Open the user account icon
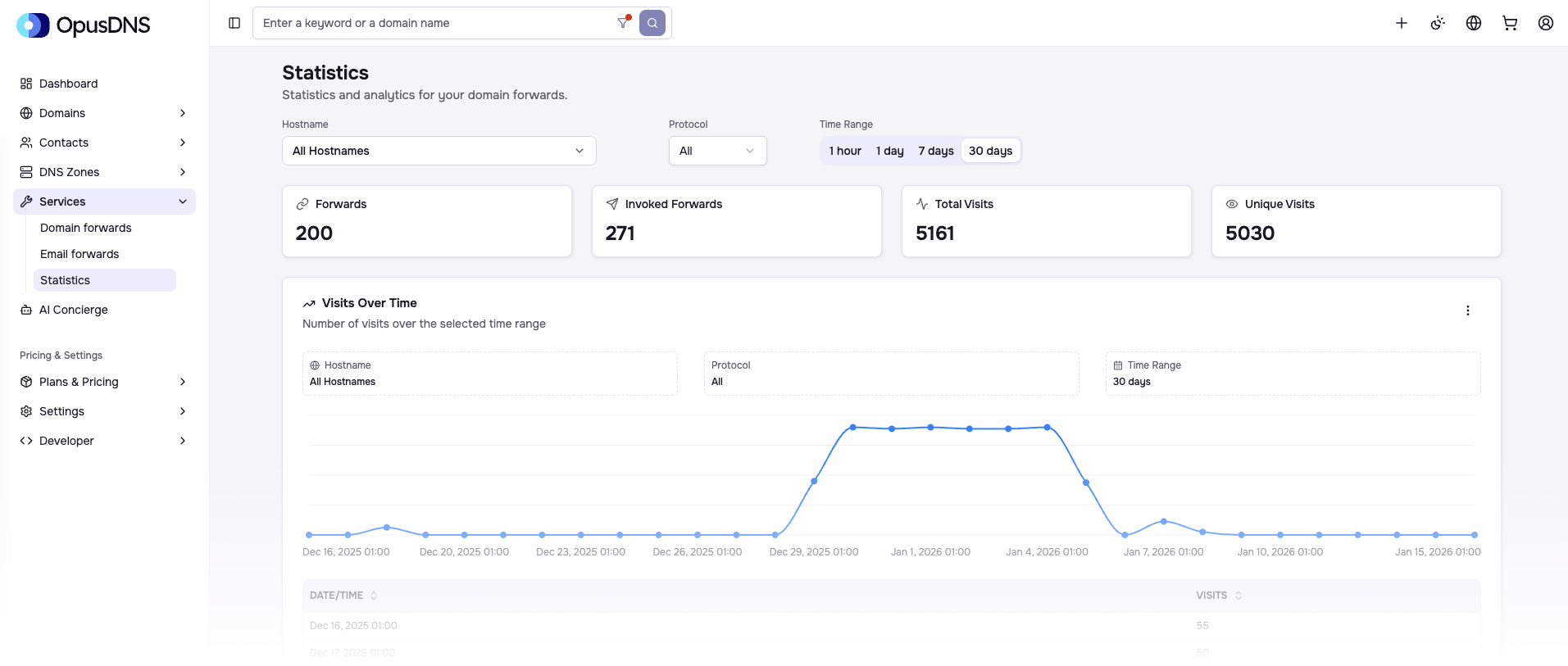The image size is (1568, 666). (x=1546, y=23)
